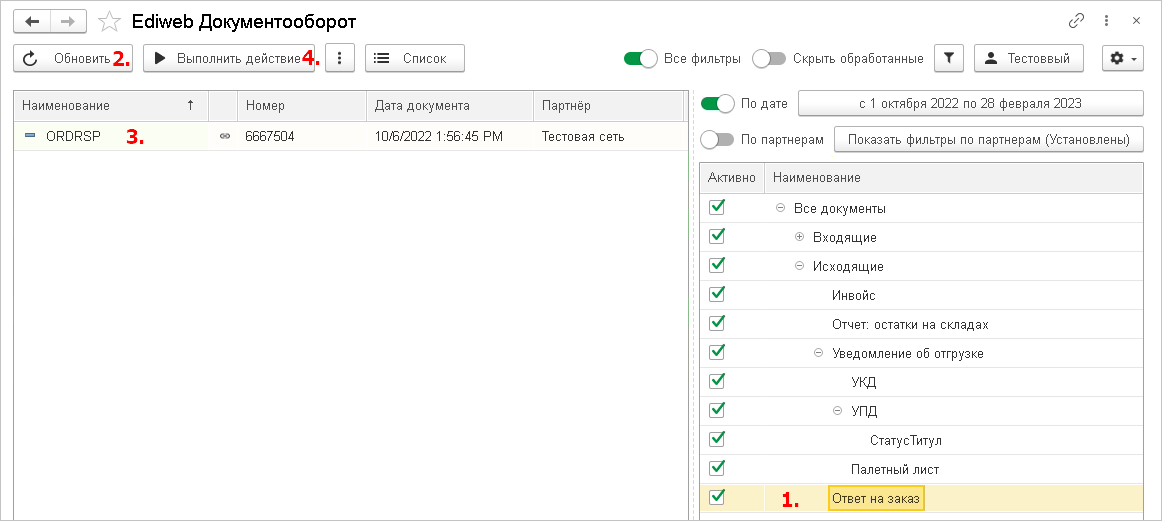Click the funnel filter icon button
This screenshot has width=1162, height=521.
coord(948,59)
